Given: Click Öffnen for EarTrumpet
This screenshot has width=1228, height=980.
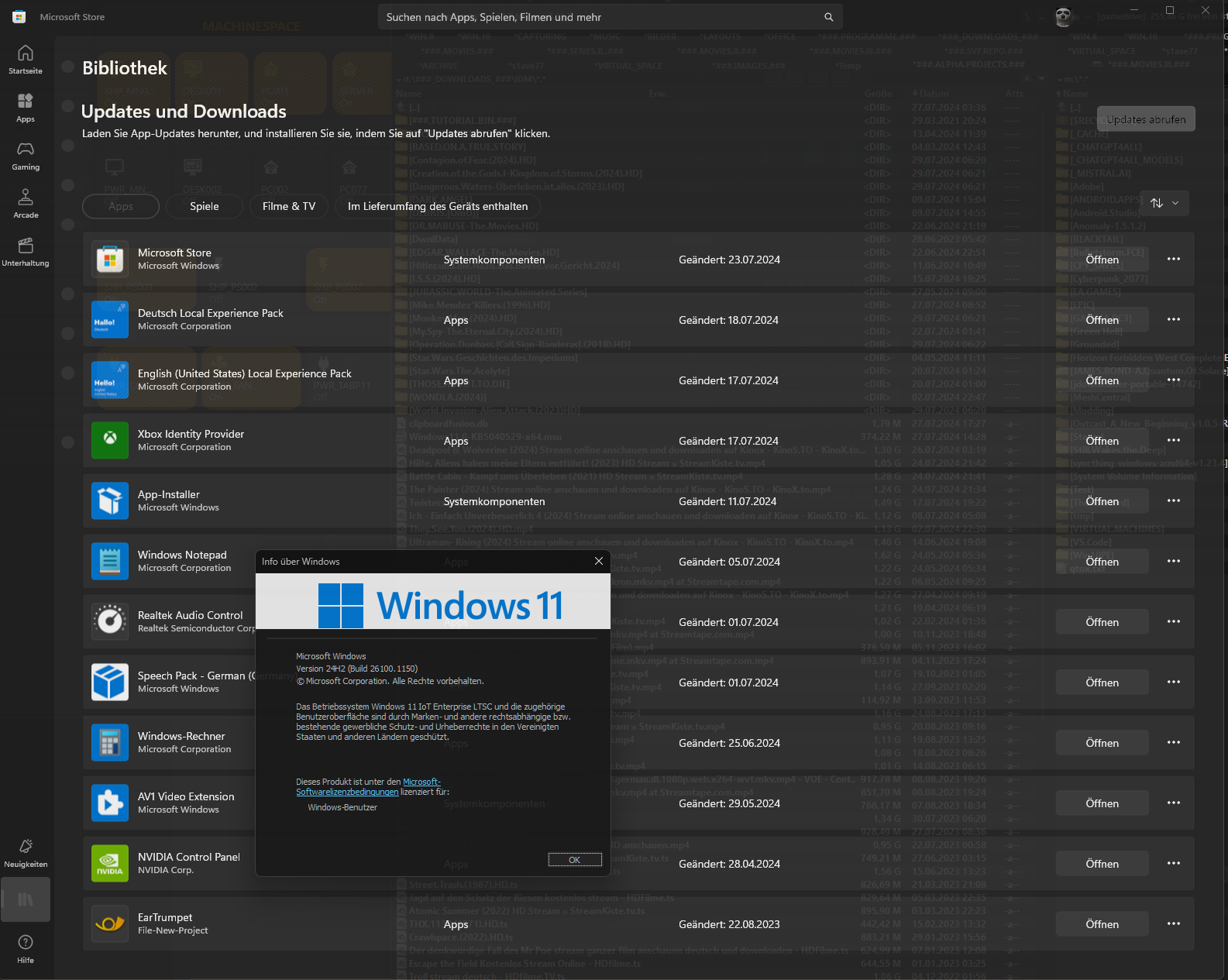Looking at the screenshot, I should [x=1102, y=924].
